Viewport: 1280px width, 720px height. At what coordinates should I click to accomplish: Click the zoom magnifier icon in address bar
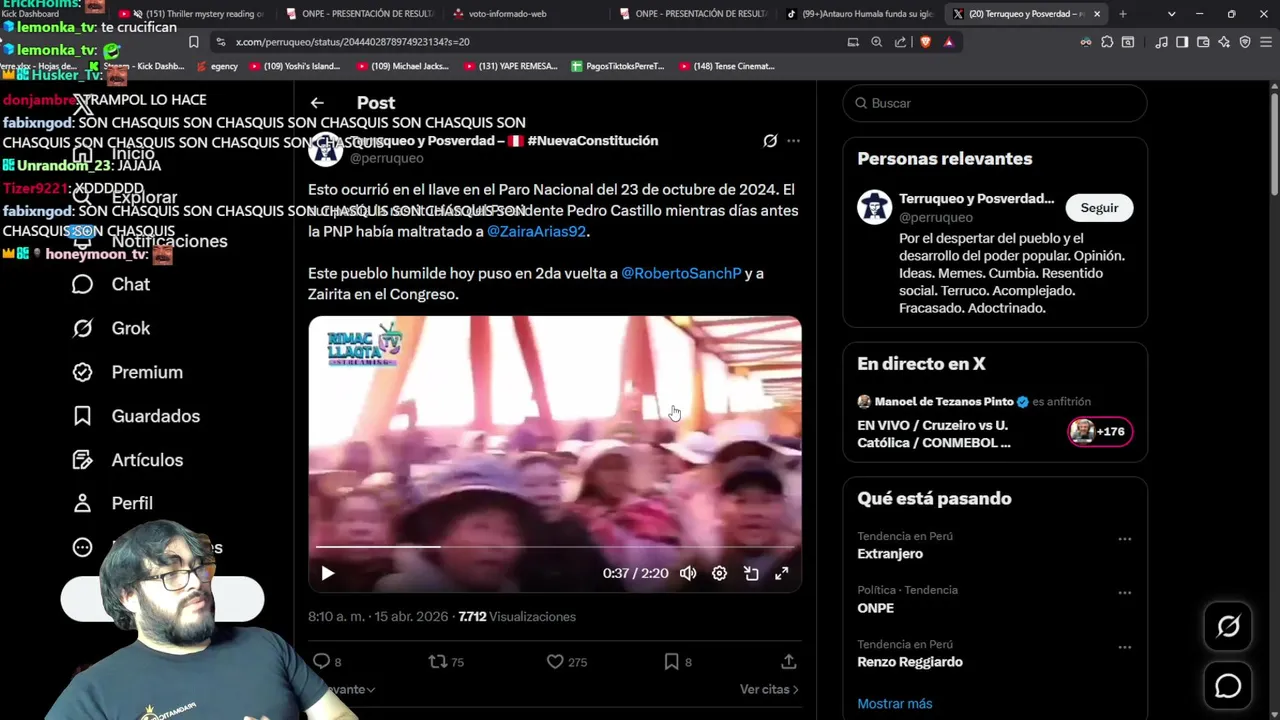click(x=877, y=42)
